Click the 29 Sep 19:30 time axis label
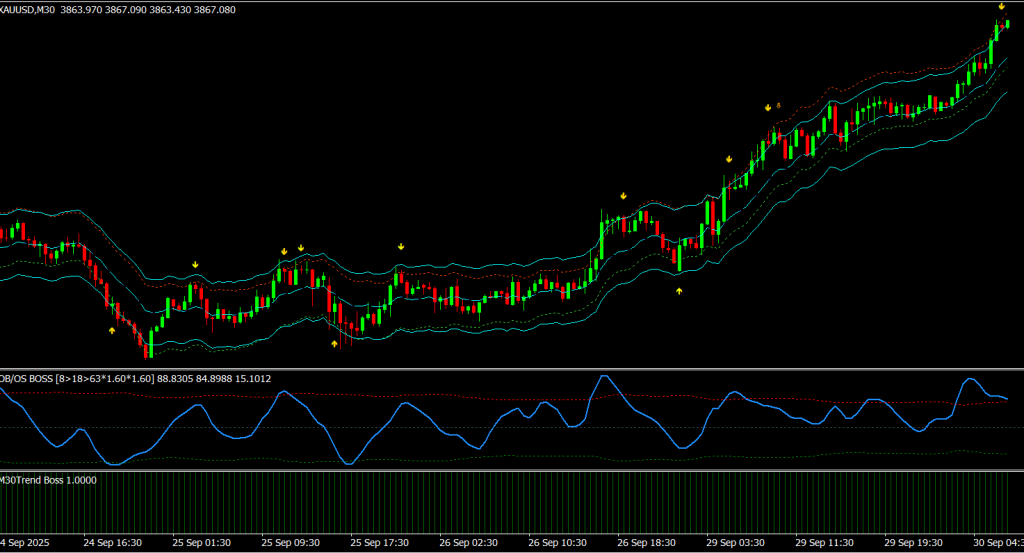Viewport: 1024px width, 553px height. click(x=915, y=542)
